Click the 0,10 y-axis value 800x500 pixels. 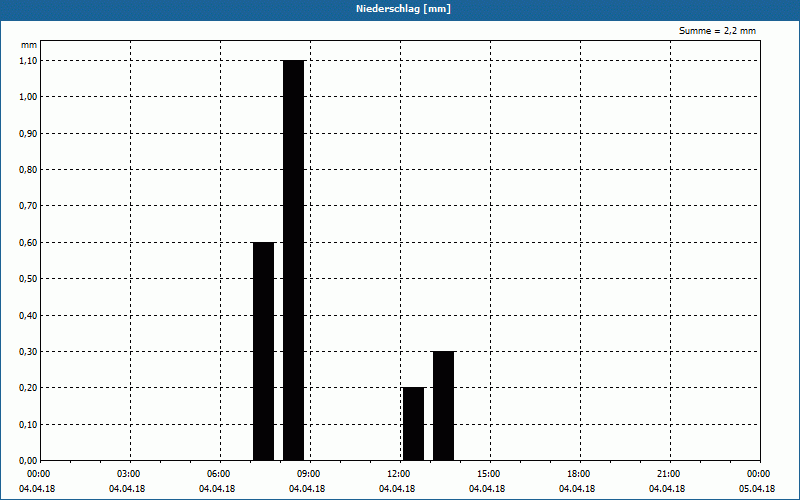[x=28, y=425]
